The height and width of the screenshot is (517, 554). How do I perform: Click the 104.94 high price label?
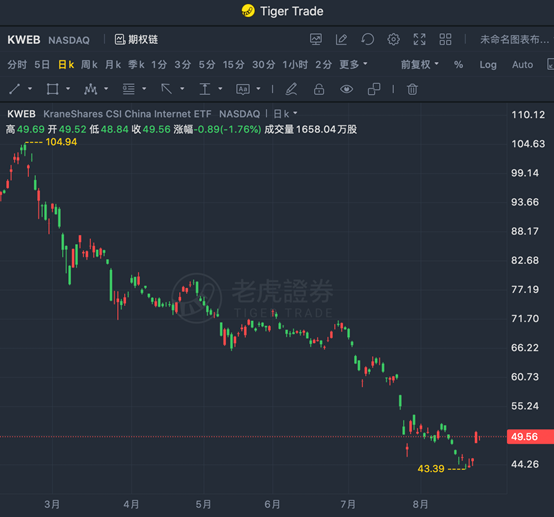(x=61, y=142)
